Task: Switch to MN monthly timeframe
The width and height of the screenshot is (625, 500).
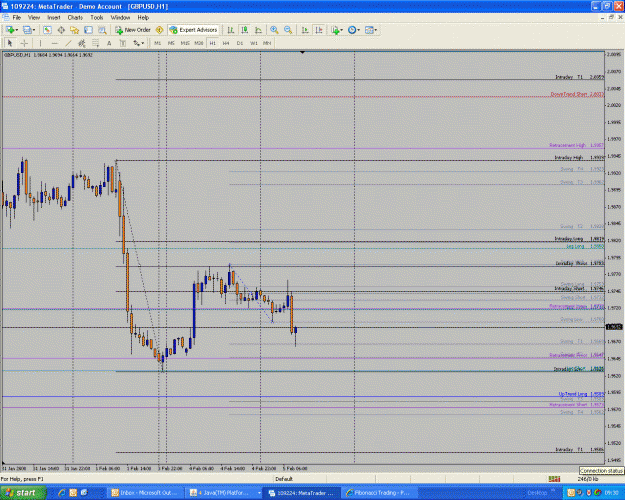Action: click(267, 43)
